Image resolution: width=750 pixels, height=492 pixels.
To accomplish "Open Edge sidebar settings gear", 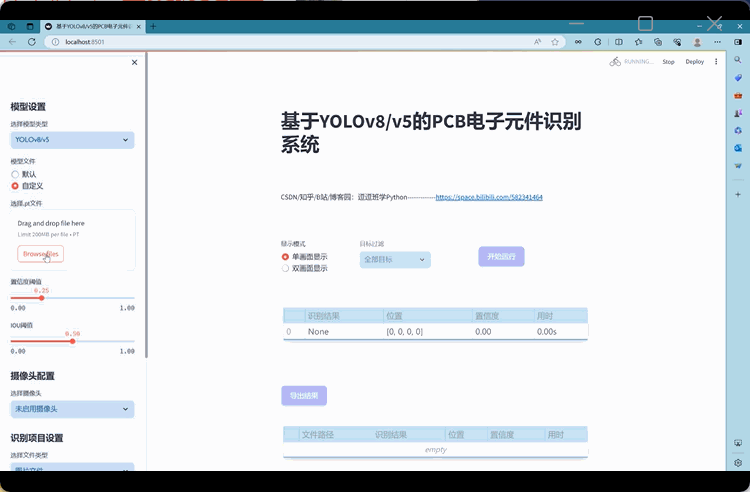I will (738, 462).
